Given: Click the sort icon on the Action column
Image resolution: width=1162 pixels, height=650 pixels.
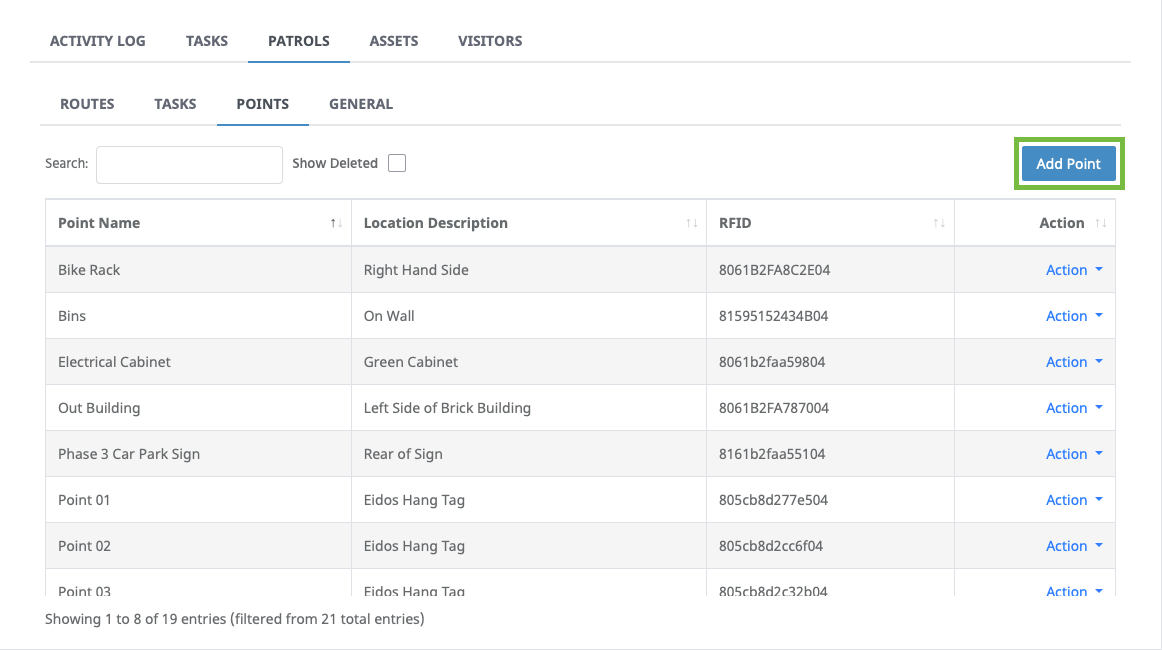Looking at the screenshot, I should tap(1100, 222).
